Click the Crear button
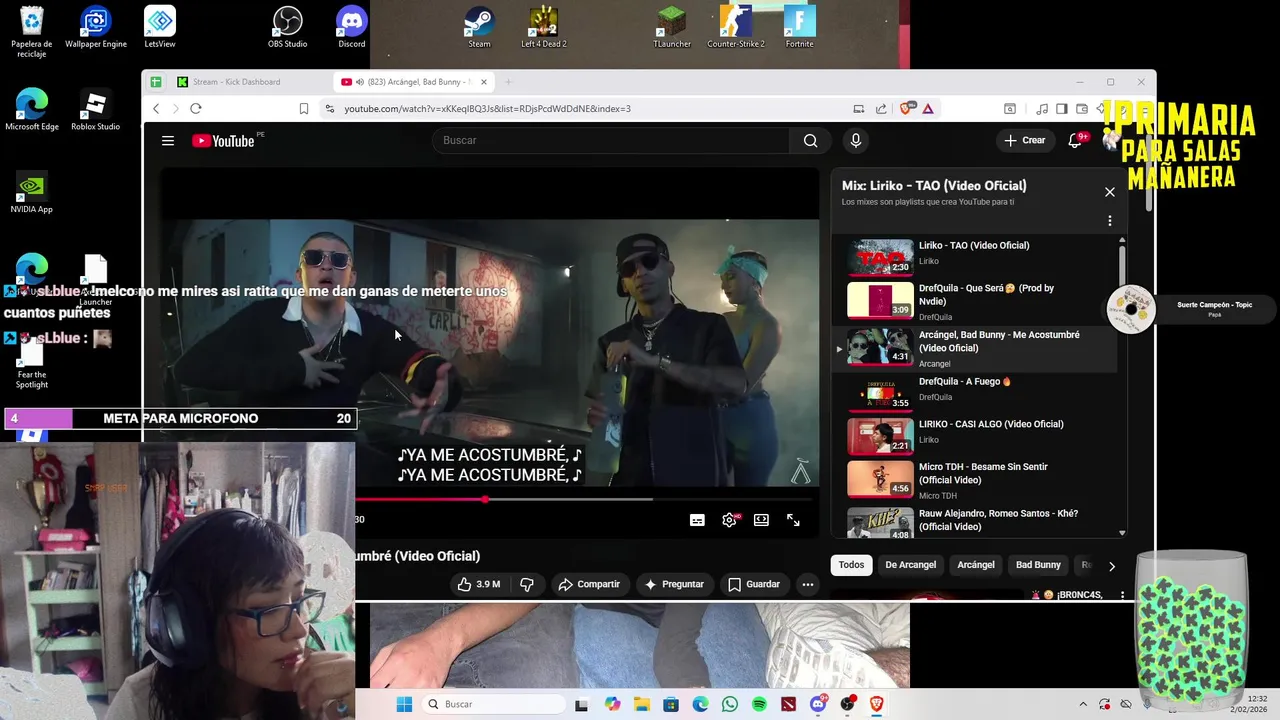Screen dimensions: 1280x720 click(x=1025, y=141)
